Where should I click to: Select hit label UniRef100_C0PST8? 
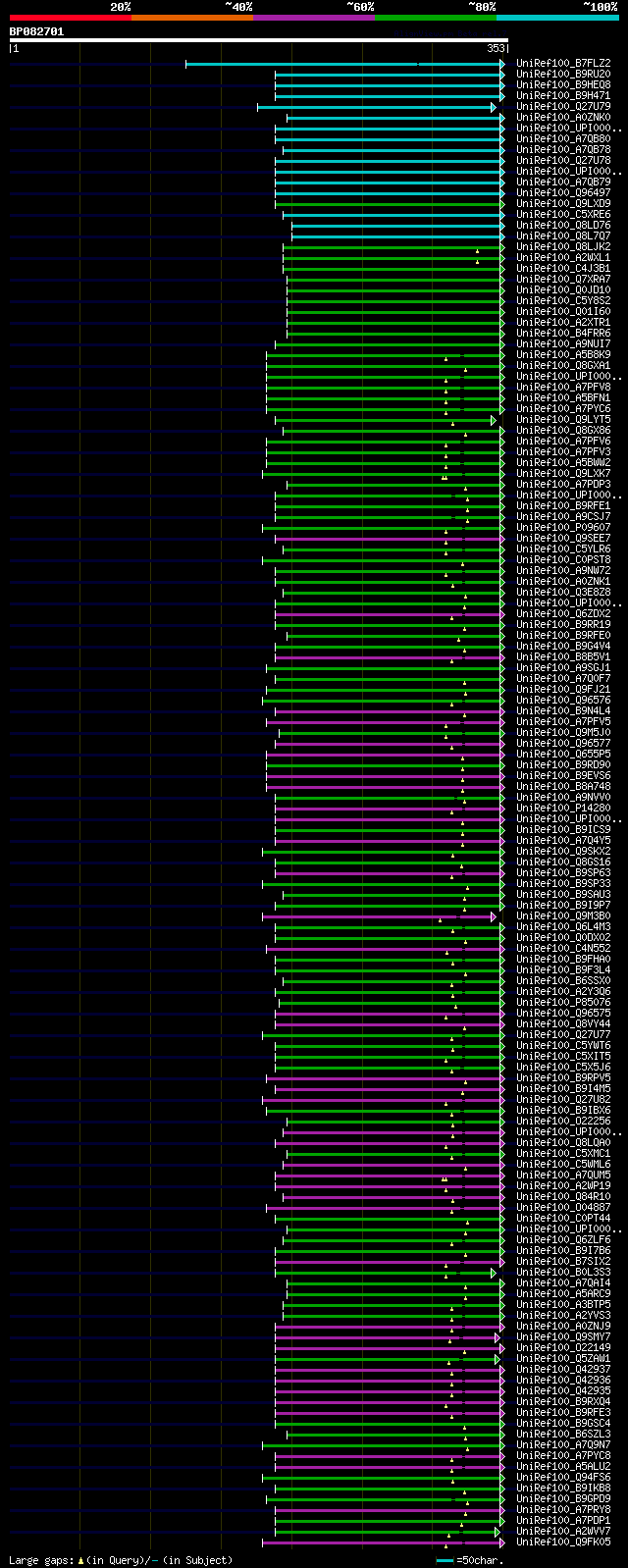pos(563,560)
